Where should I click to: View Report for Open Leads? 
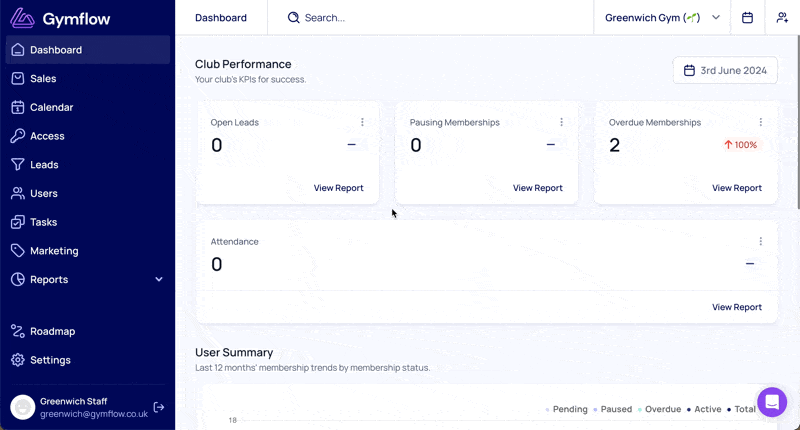(x=338, y=188)
